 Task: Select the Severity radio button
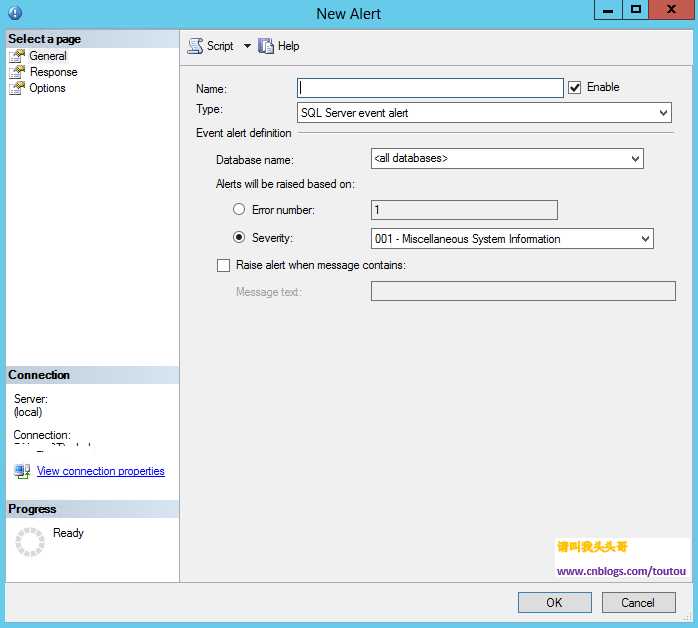[239, 237]
